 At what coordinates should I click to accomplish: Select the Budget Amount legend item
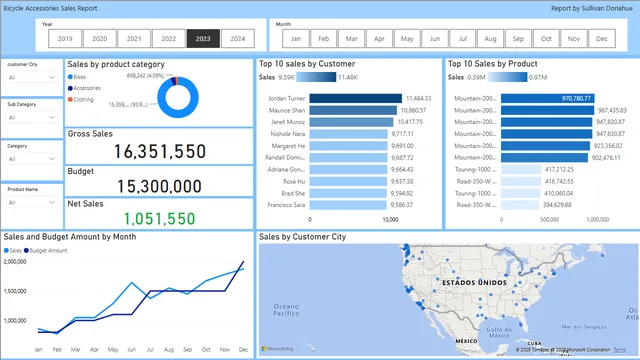click(46, 251)
